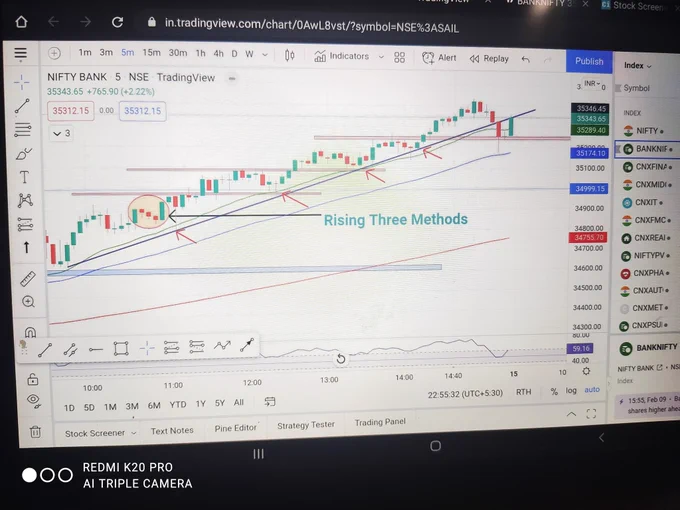Select the 1h timeframe
Image resolution: width=680 pixels, height=510 pixels.
[x=200, y=53]
